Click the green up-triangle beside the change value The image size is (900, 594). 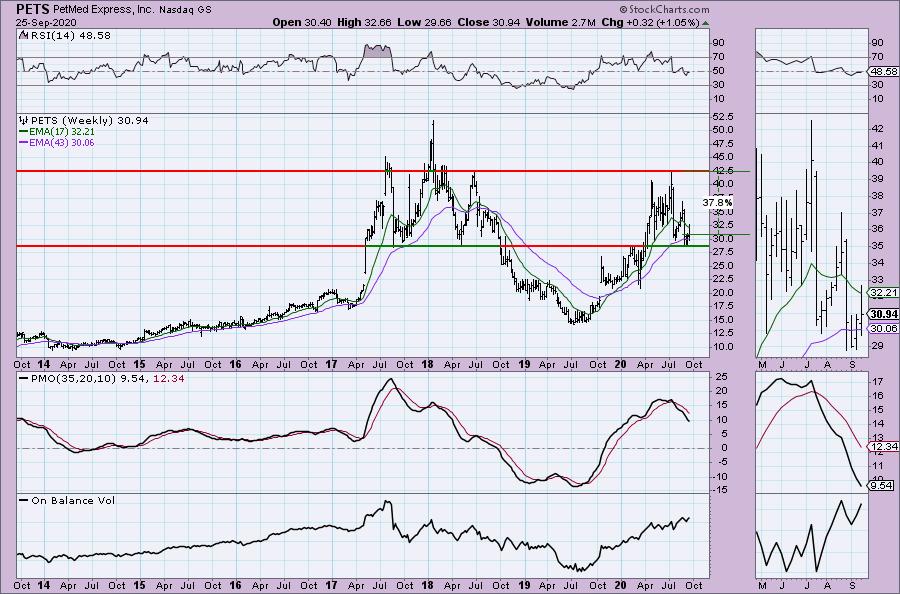[x=705, y=23]
